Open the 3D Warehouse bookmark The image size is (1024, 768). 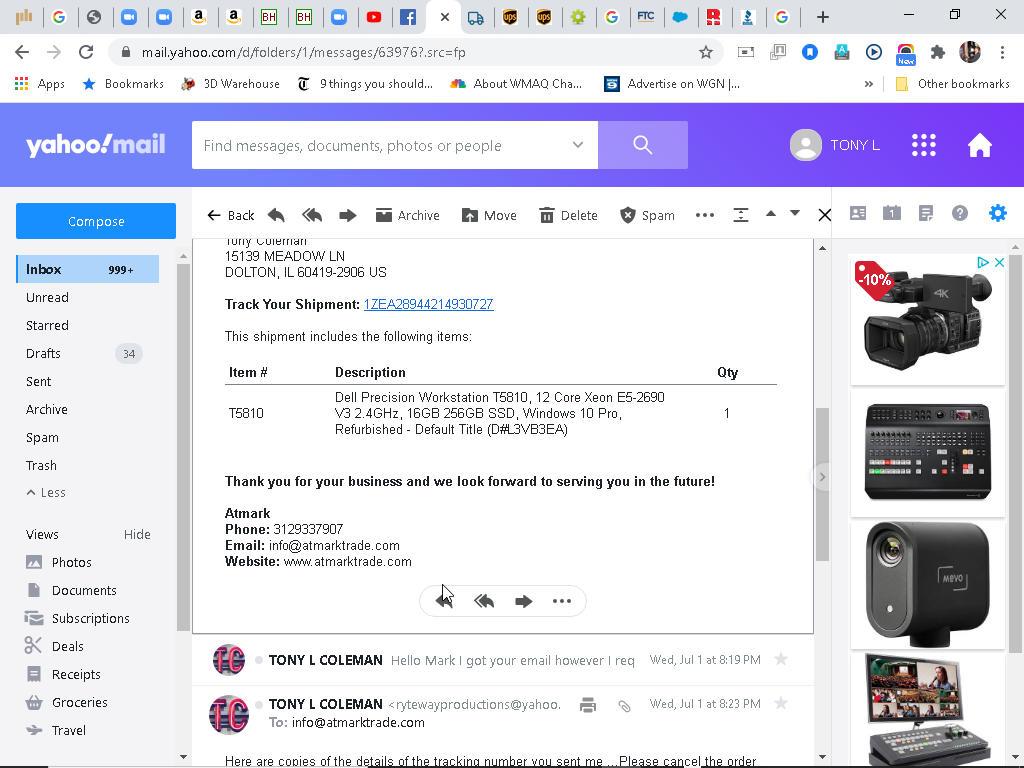pyautogui.click(x=231, y=84)
